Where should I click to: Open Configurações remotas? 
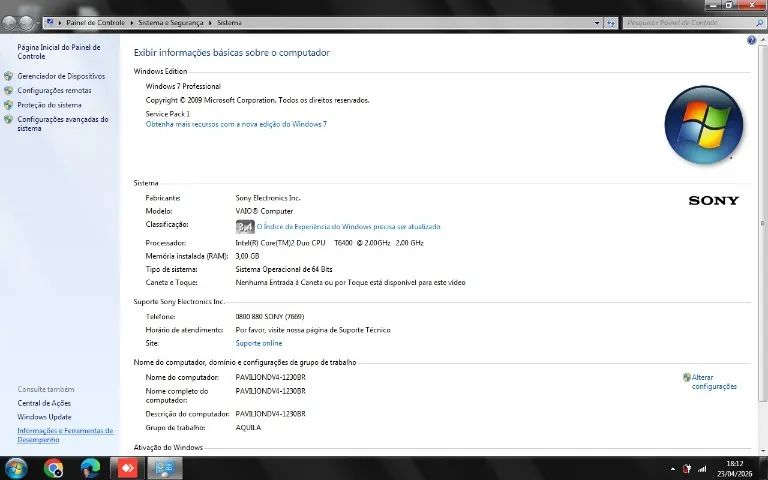click(54, 90)
